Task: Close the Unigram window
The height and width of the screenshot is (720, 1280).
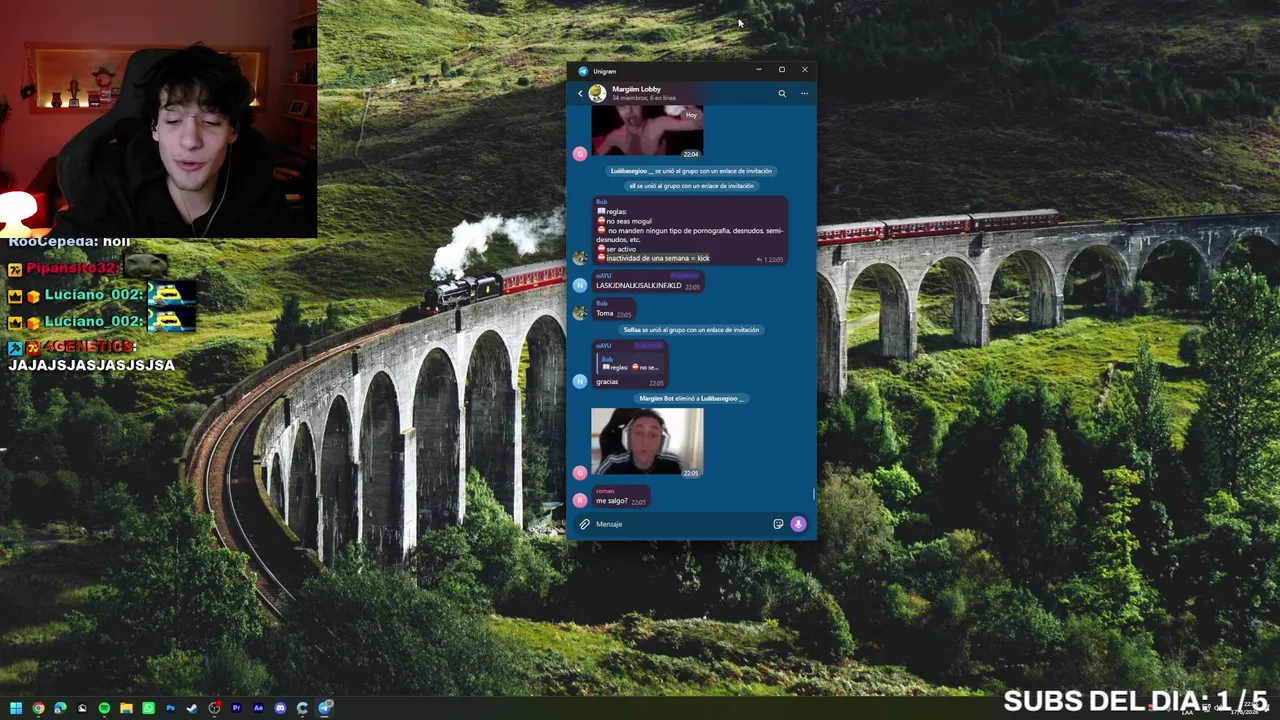Action: point(804,70)
